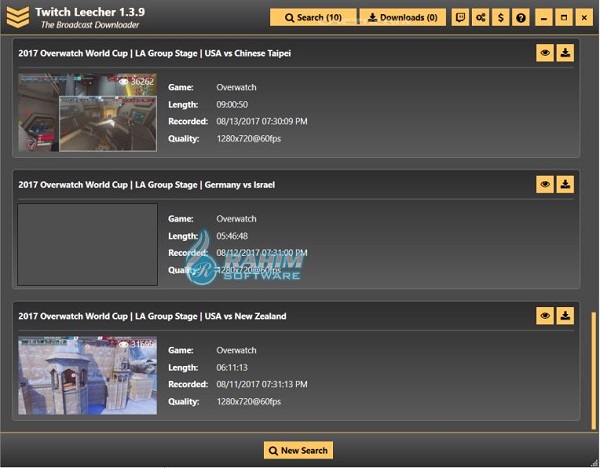Click the title 'Germany vs Israel'
The width and height of the screenshot is (600, 468).
click(240, 185)
